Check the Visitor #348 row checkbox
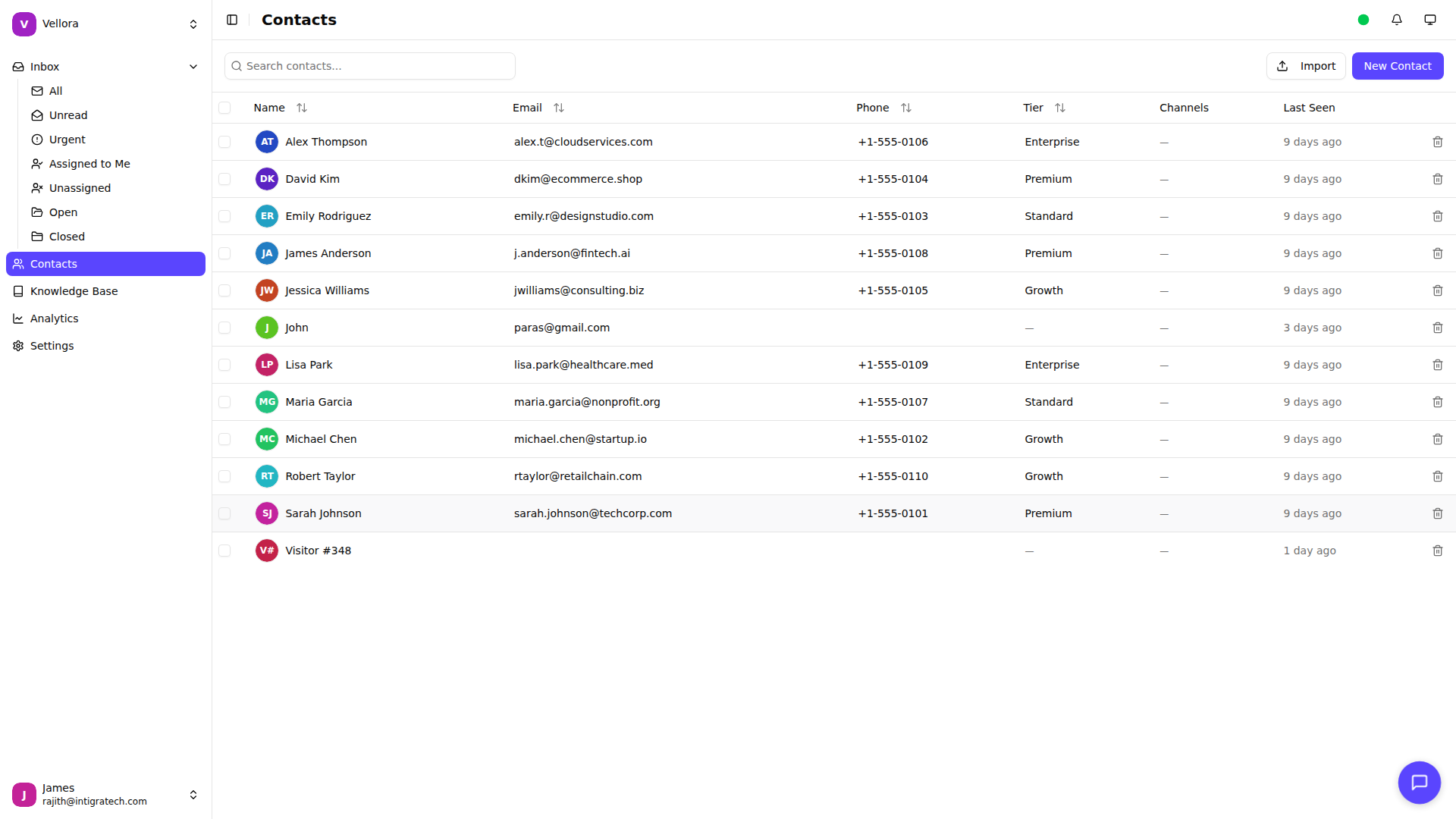This screenshot has width=1456, height=819. point(224,551)
